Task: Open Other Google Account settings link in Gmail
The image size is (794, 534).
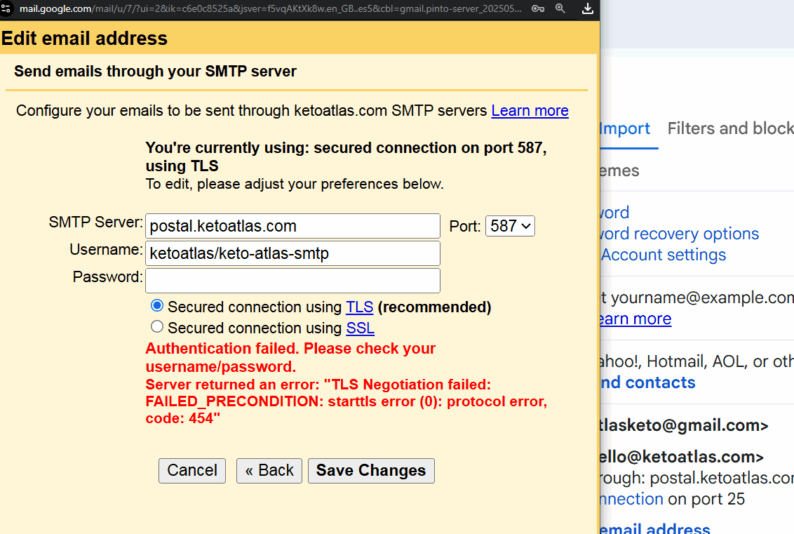Action: [663, 255]
